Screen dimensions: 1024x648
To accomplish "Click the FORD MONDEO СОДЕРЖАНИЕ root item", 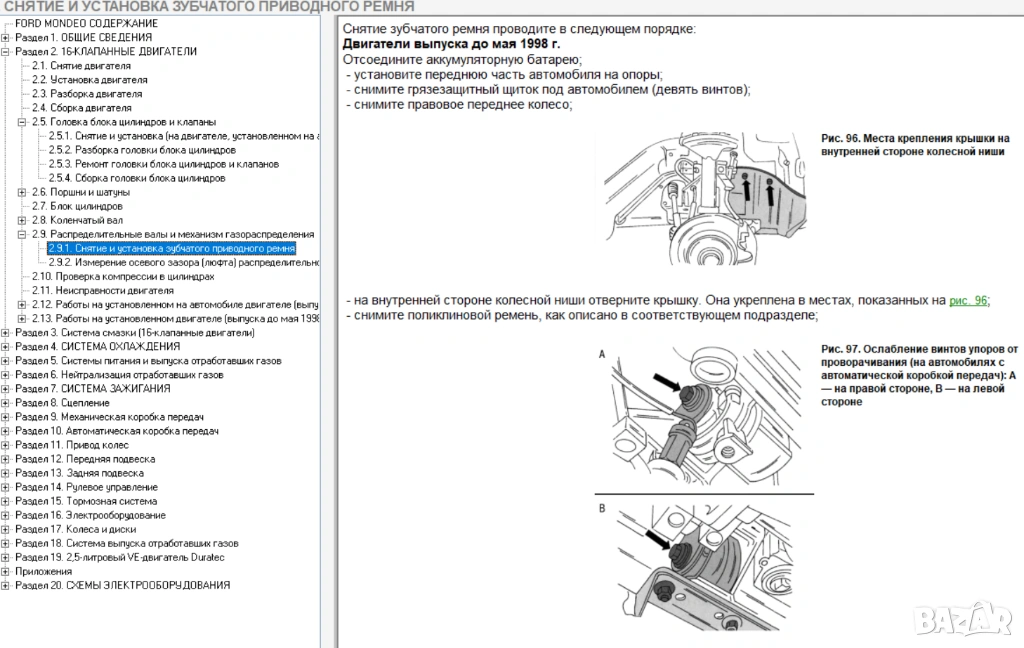I will (x=85, y=23).
